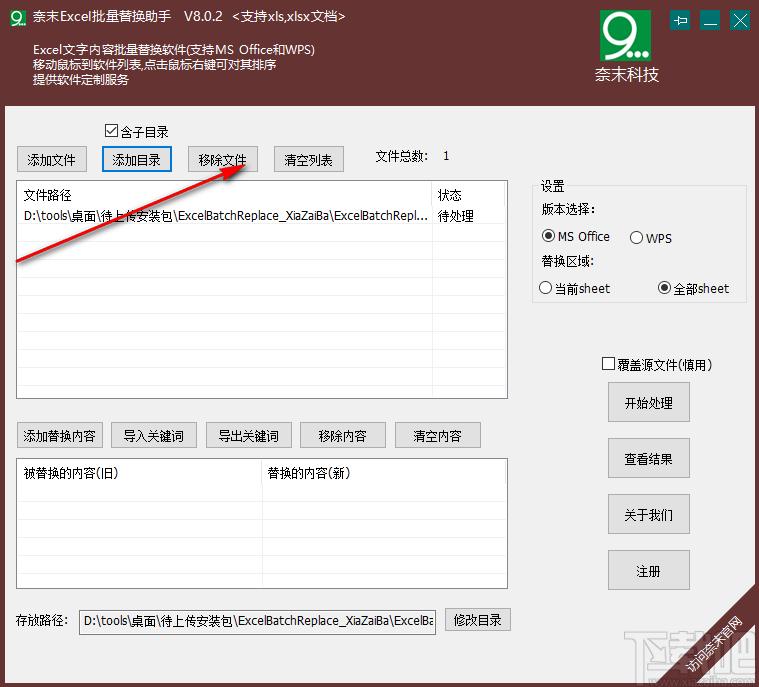Click 添加替换内容 button

pyautogui.click(x=60, y=435)
